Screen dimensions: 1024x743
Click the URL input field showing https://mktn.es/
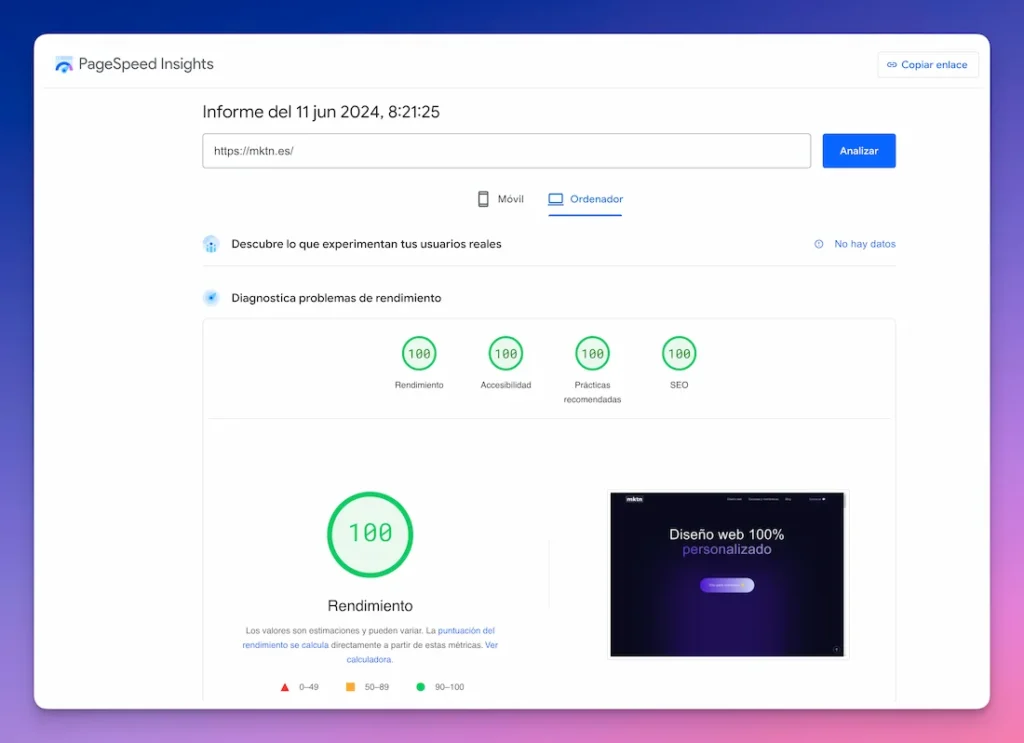coord(506,151)
